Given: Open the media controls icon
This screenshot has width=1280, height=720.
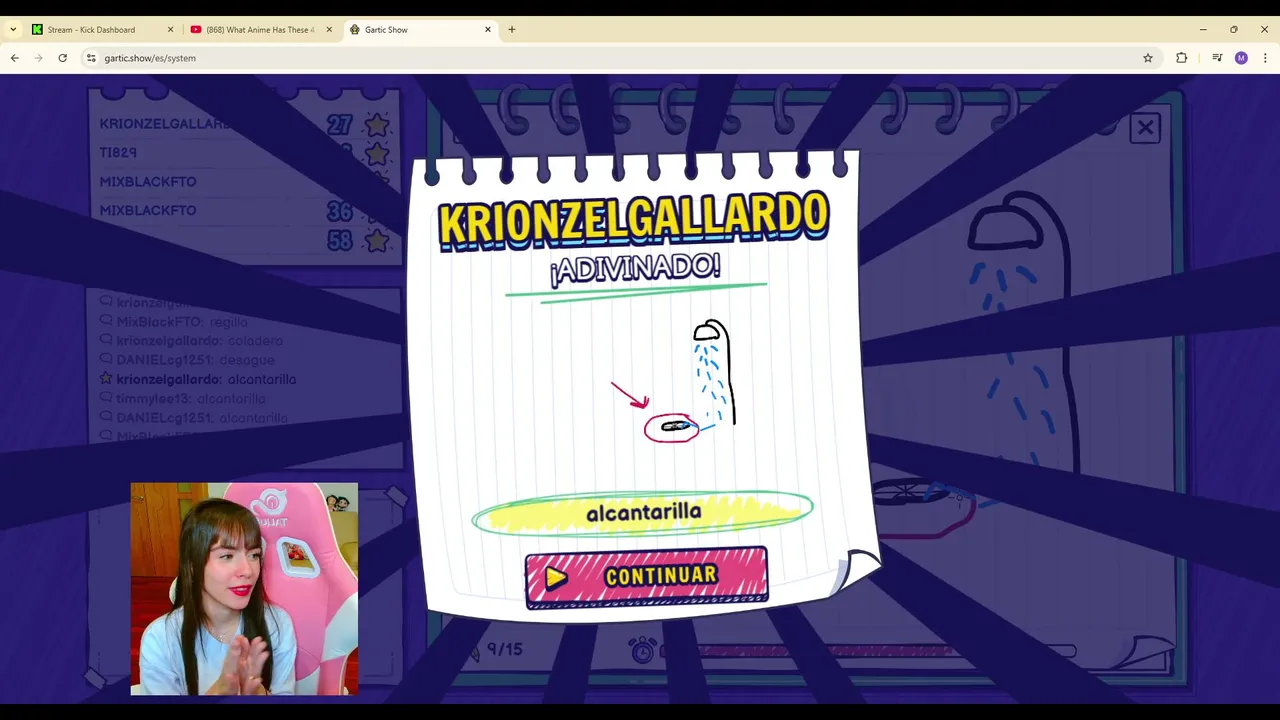Looking at the screenshot, I should tap(1217, 58).
